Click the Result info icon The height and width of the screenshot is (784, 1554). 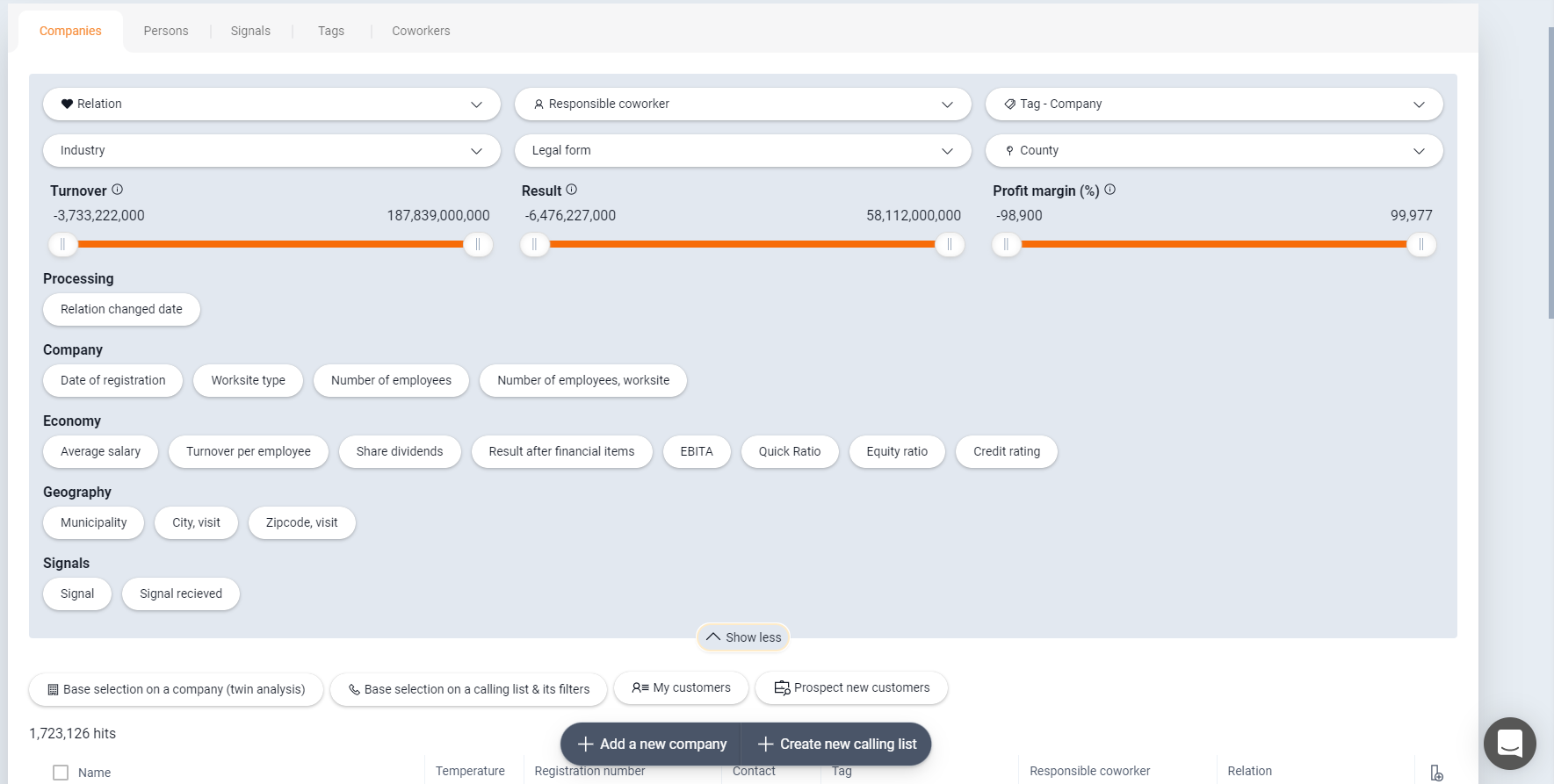coord(572,190)
